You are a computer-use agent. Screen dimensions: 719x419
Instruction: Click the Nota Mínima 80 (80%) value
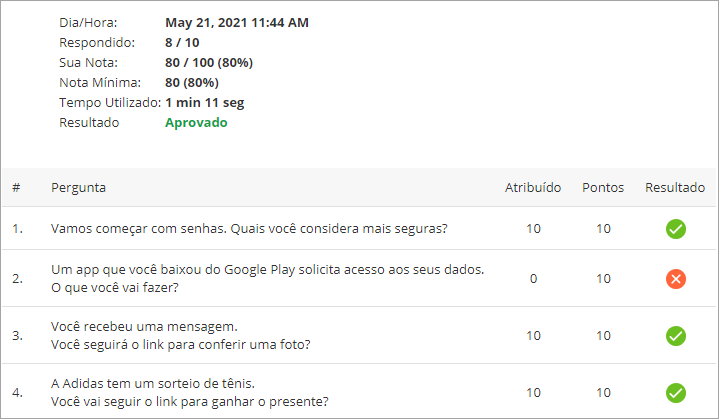[x=192, y=83]
